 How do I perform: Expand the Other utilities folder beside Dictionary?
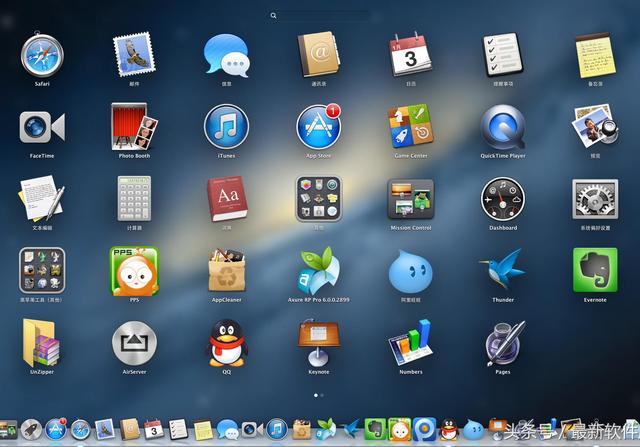click(x=319, y=199)
